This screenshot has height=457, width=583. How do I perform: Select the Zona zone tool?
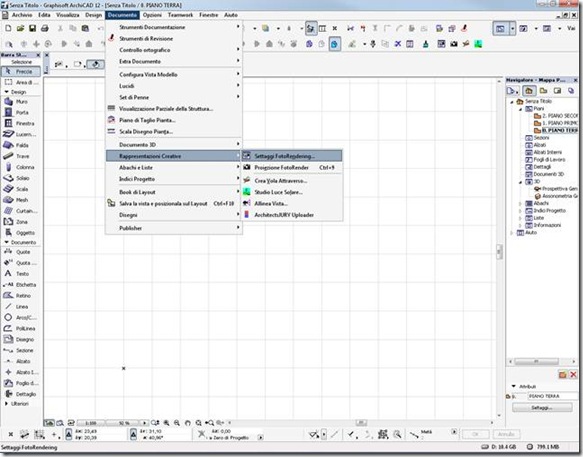coord(21,222)
